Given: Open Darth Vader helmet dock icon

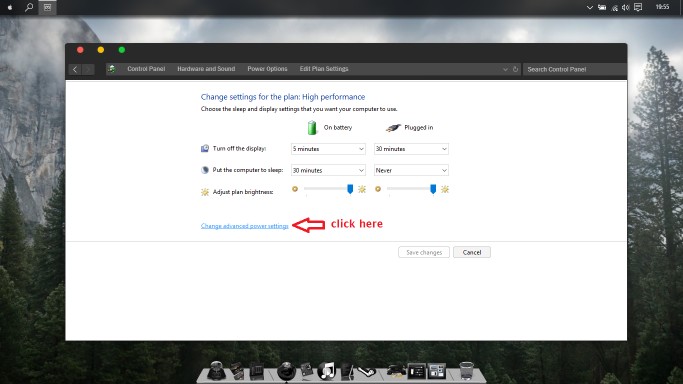Looking at the screenshot, I should [216, 371].
